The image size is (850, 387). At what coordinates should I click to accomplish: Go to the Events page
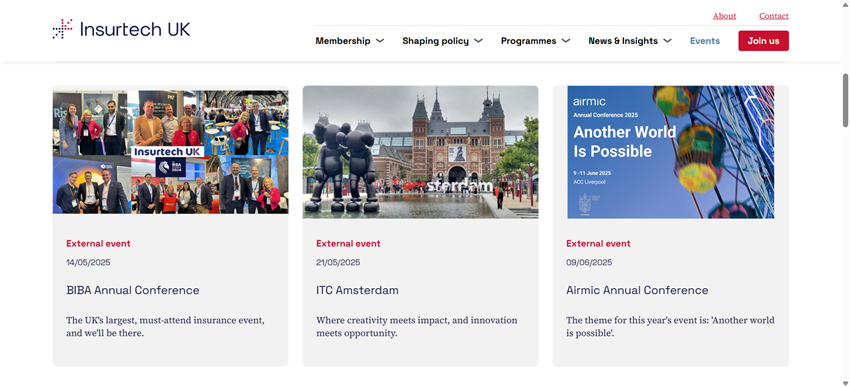(705, 41)
